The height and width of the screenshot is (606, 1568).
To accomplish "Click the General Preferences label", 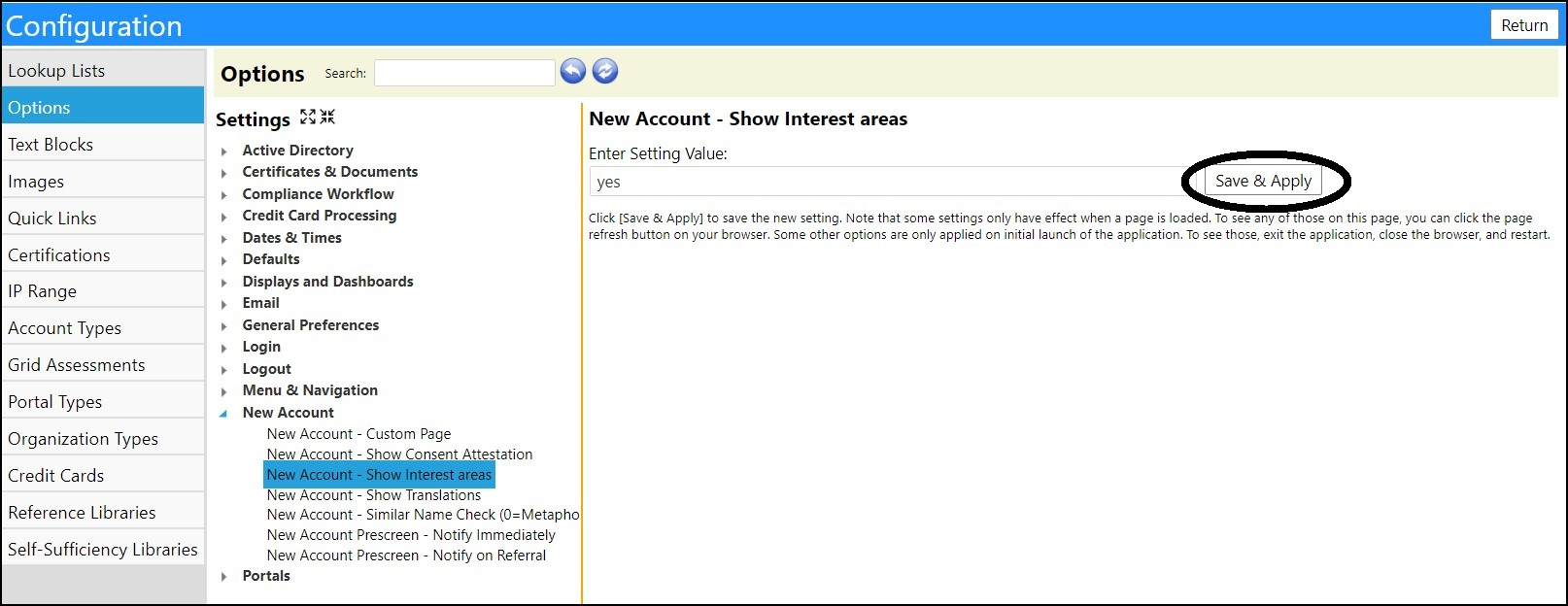I will pyautogui.click(x=311, y=325).
